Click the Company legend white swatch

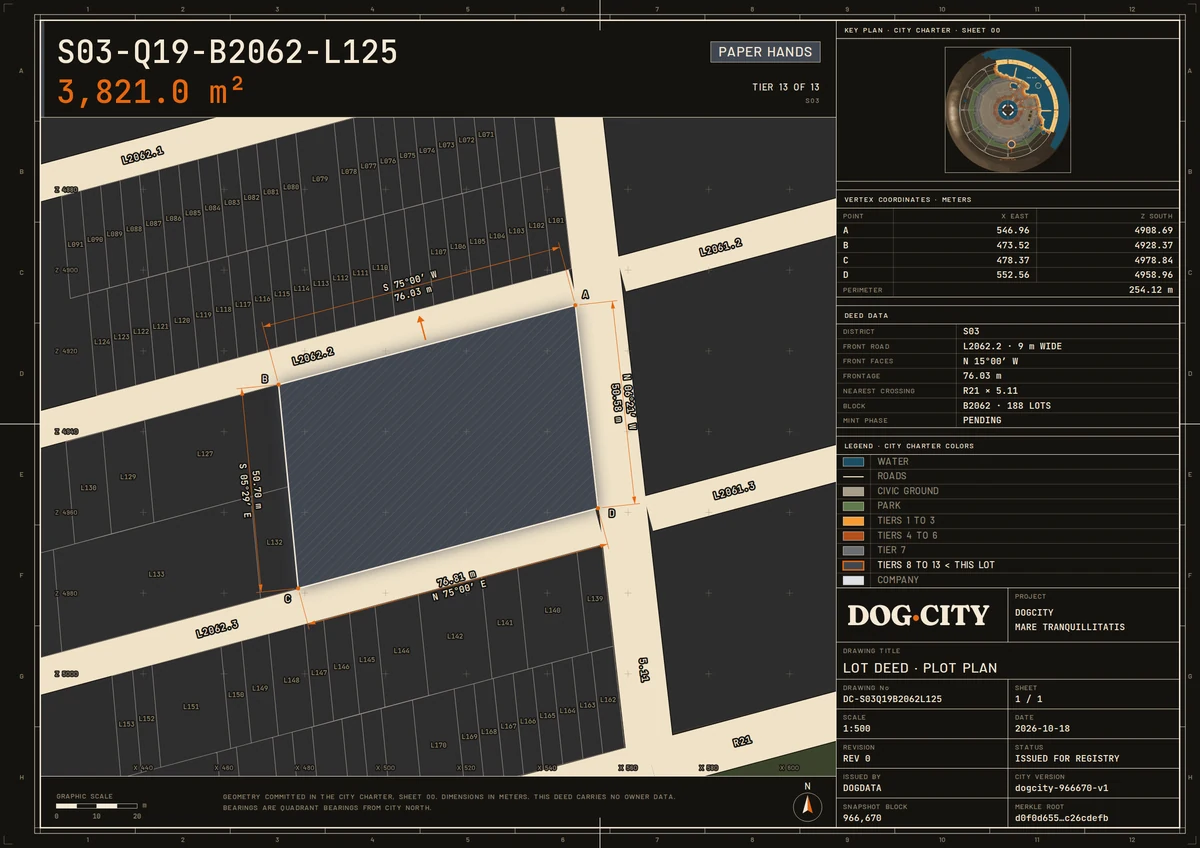pyautogui.click(x=853, y=580)
